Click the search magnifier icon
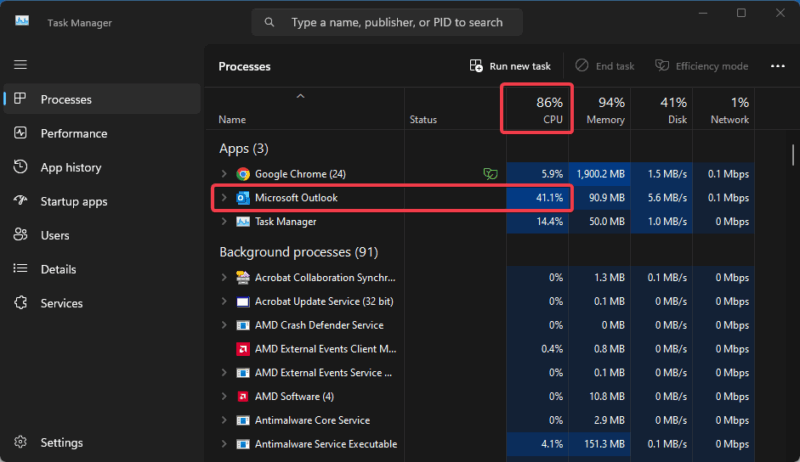 [x=269, y=22]
